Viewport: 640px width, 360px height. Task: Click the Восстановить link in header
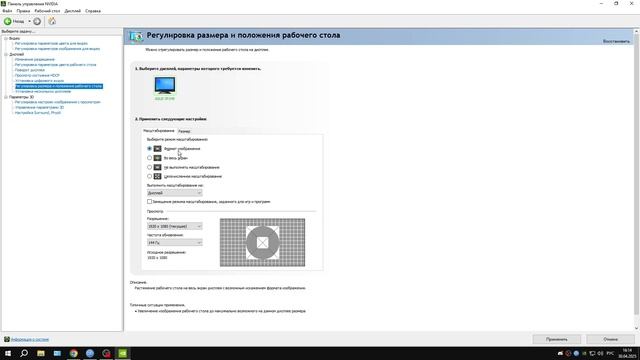coord(616,41)
